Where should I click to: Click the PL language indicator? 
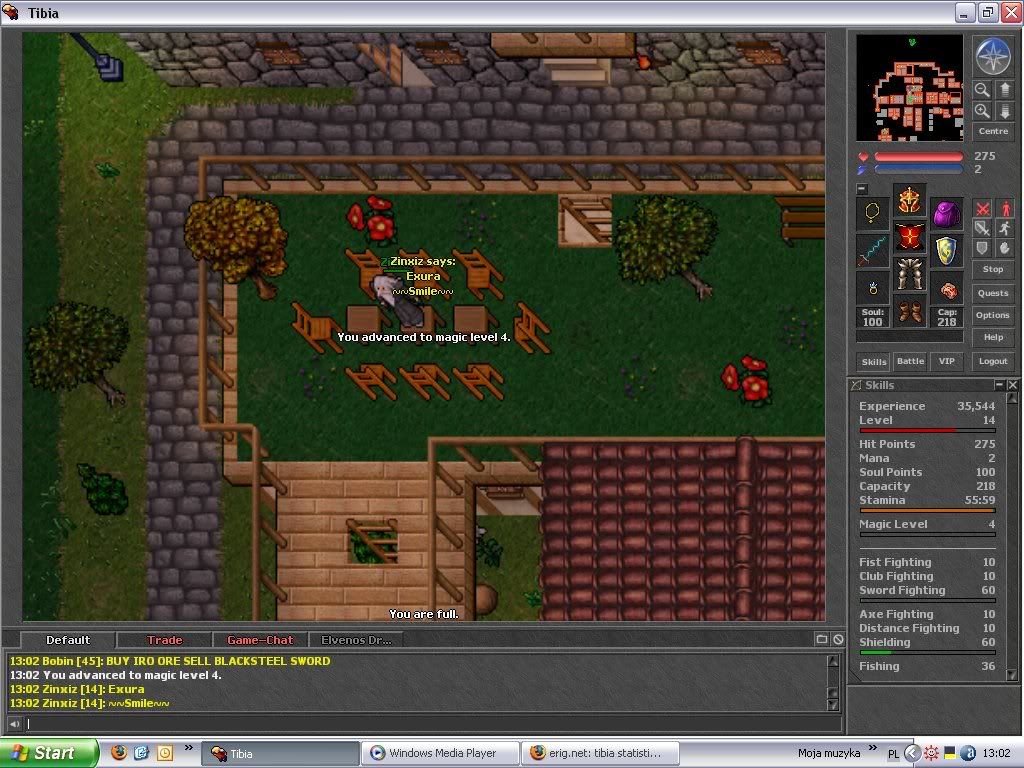(893, 754)
